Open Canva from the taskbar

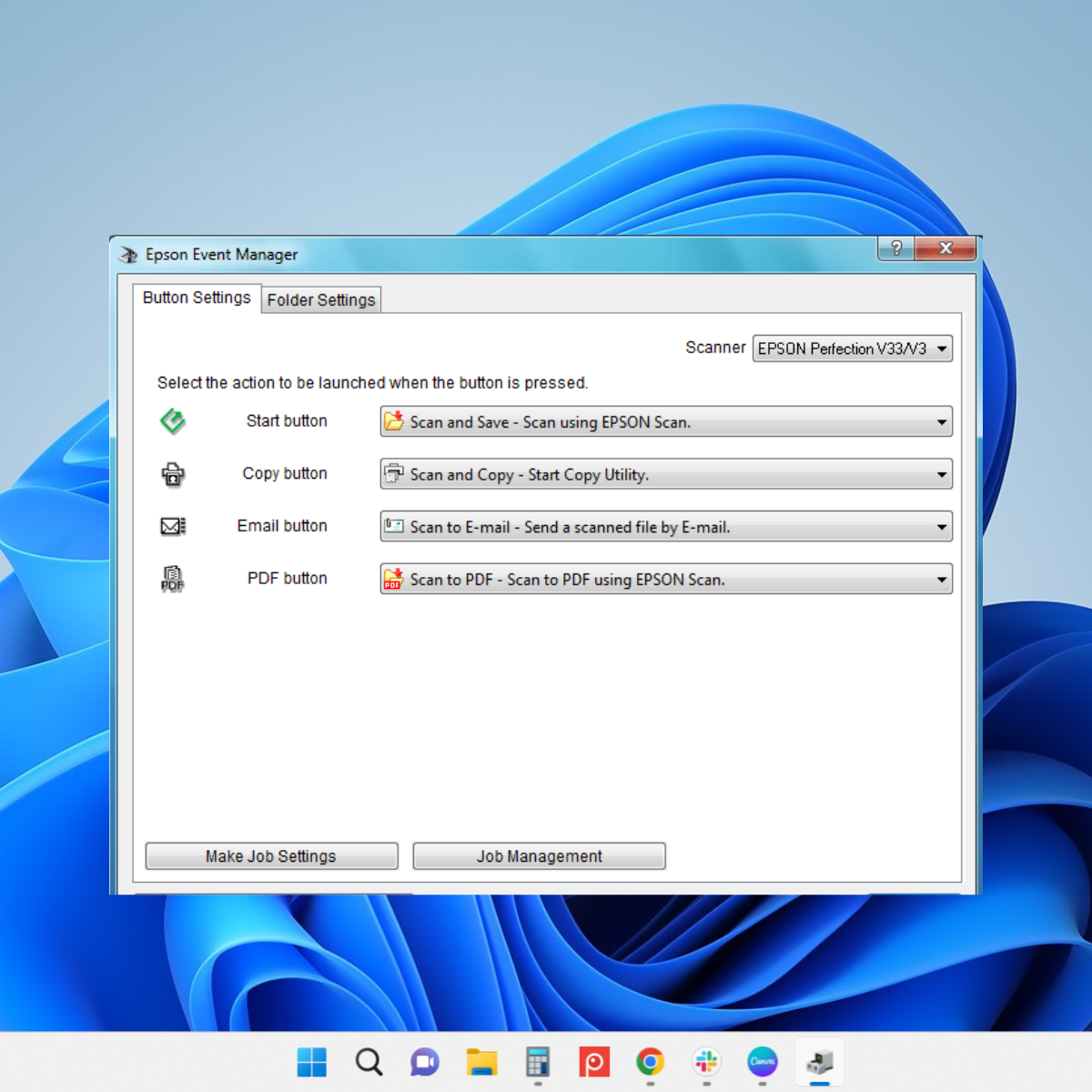tap(763, 1062)
